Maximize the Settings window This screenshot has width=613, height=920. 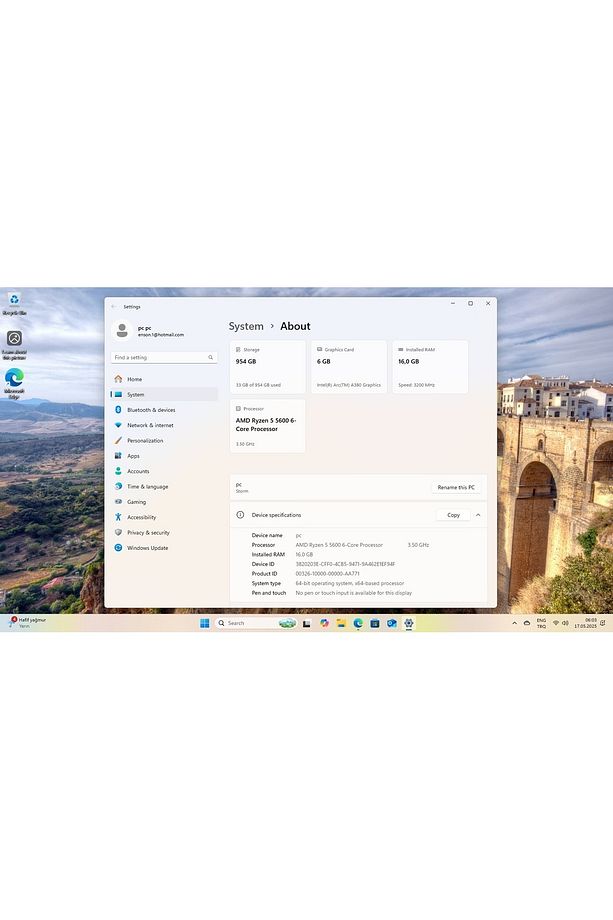point(470,303)
